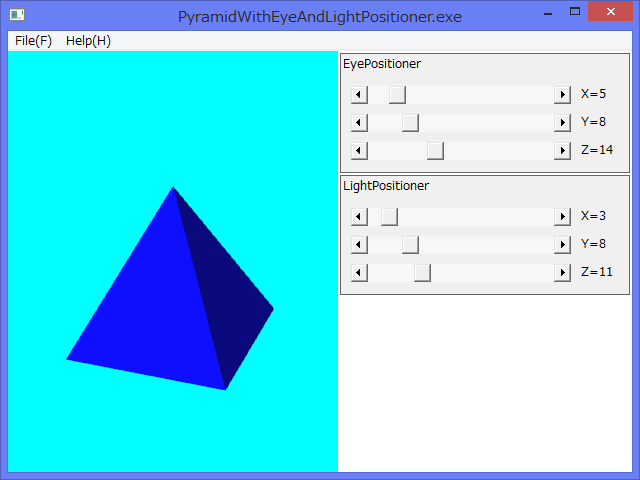
Task: Click the EyePositioner group title
Action: click(x=382, y=64)
